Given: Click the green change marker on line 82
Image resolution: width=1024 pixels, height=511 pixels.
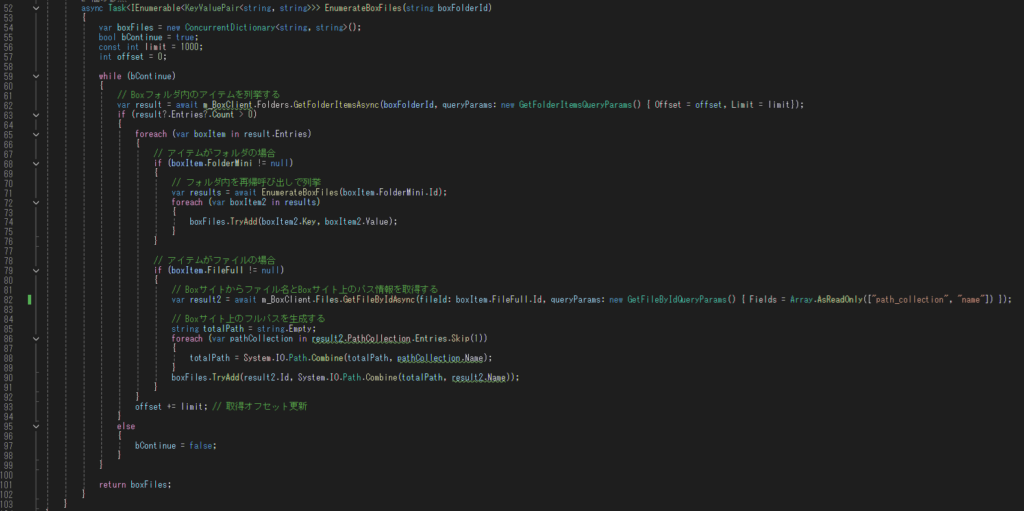Looking at the screenshot, I should tap(31, 299).
